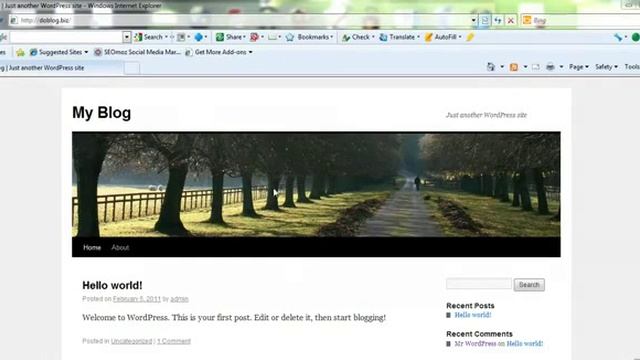Expand the AutoFill dropdown arrow

460,37
